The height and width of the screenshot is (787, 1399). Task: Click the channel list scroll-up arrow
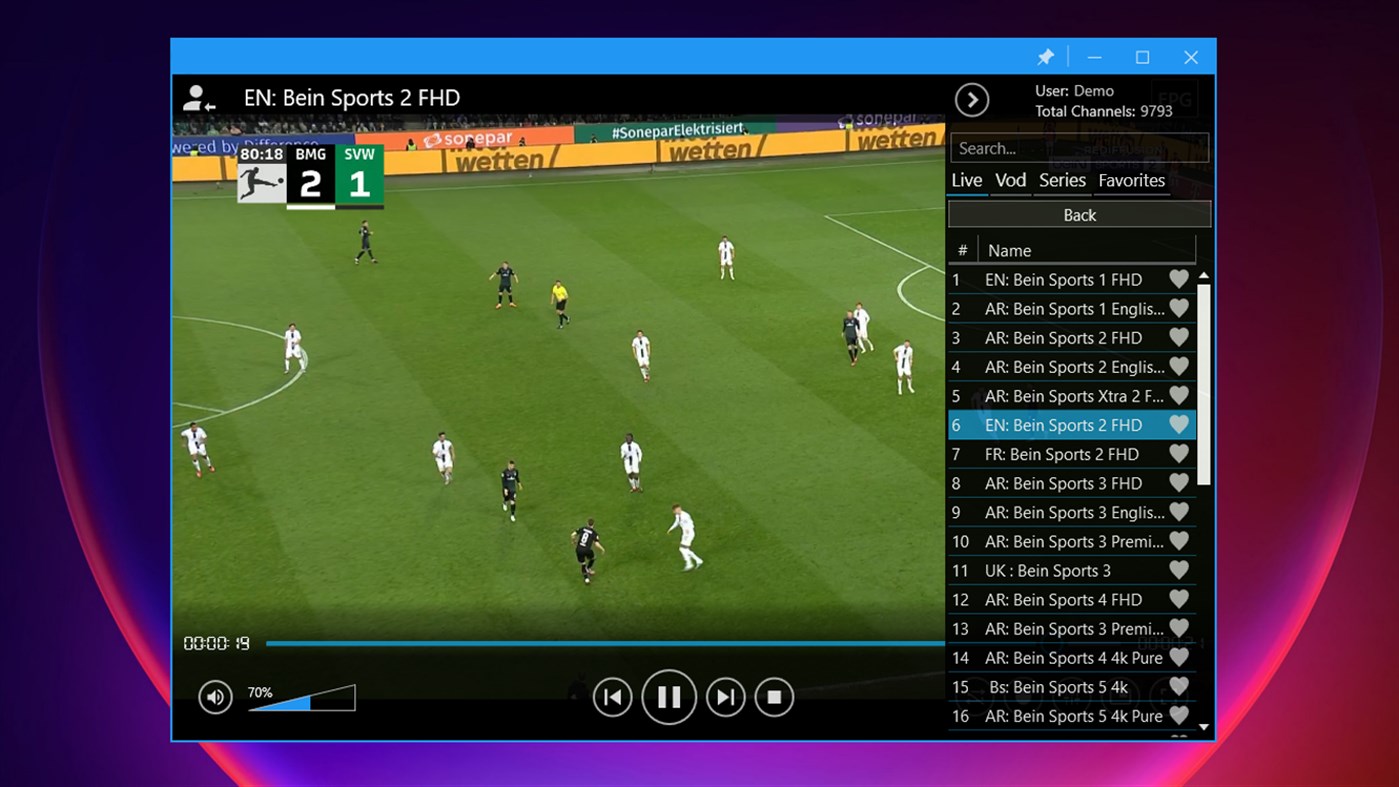click(x=1204, y=276)
